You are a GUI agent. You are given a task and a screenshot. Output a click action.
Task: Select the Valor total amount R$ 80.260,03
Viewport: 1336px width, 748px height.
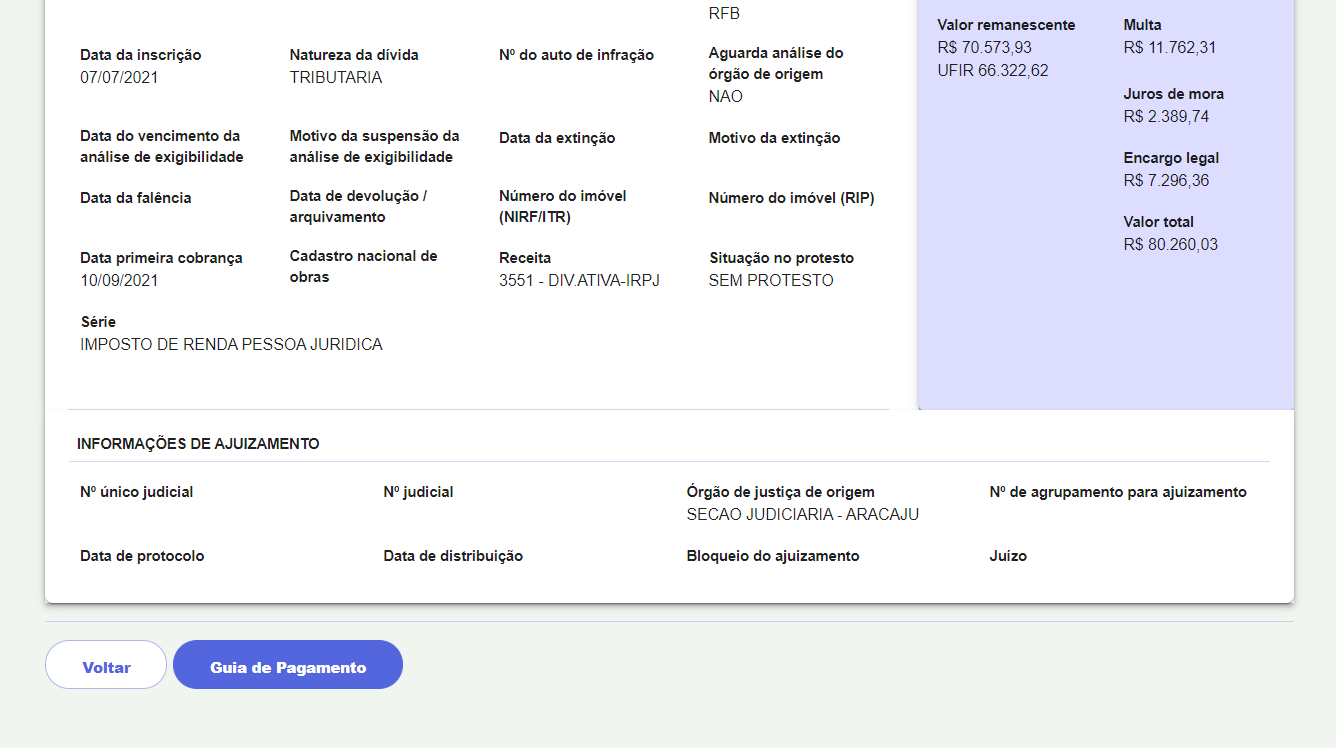1170,245
